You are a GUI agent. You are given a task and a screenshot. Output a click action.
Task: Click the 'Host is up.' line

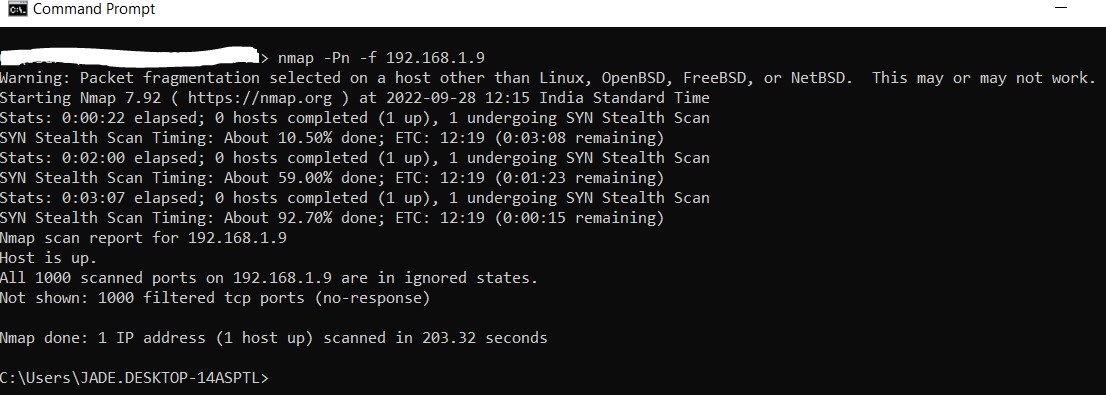[x=49, y=258]
